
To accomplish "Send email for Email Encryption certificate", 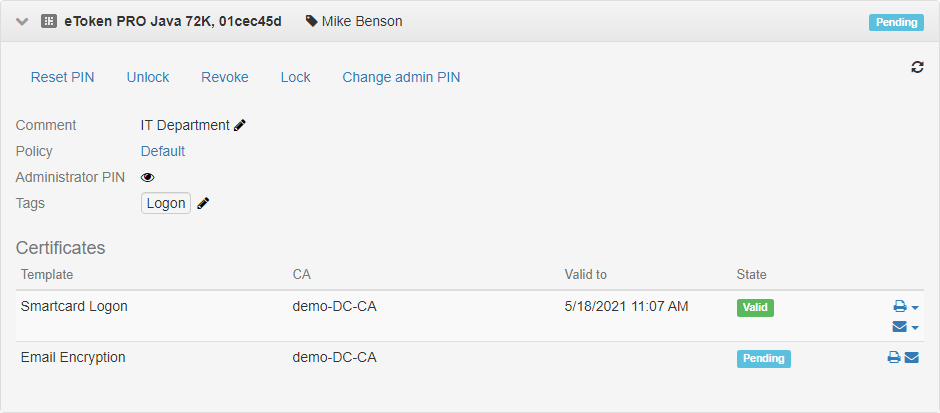I will (912, 357).
